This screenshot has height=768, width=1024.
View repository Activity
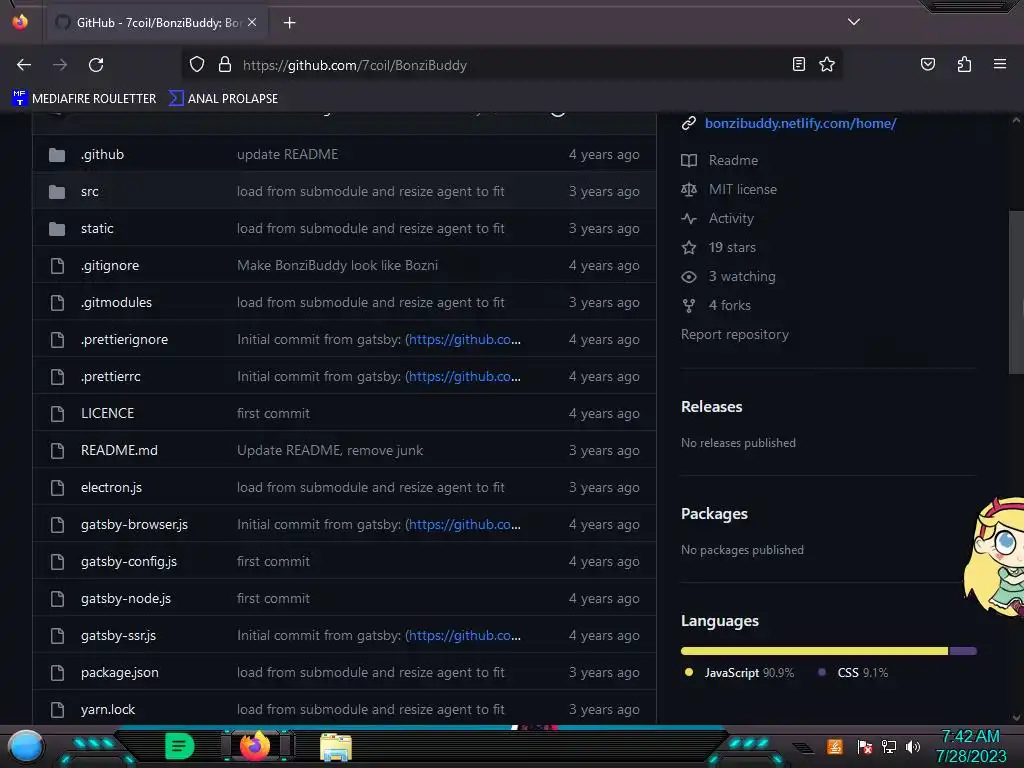pos(731,219)
